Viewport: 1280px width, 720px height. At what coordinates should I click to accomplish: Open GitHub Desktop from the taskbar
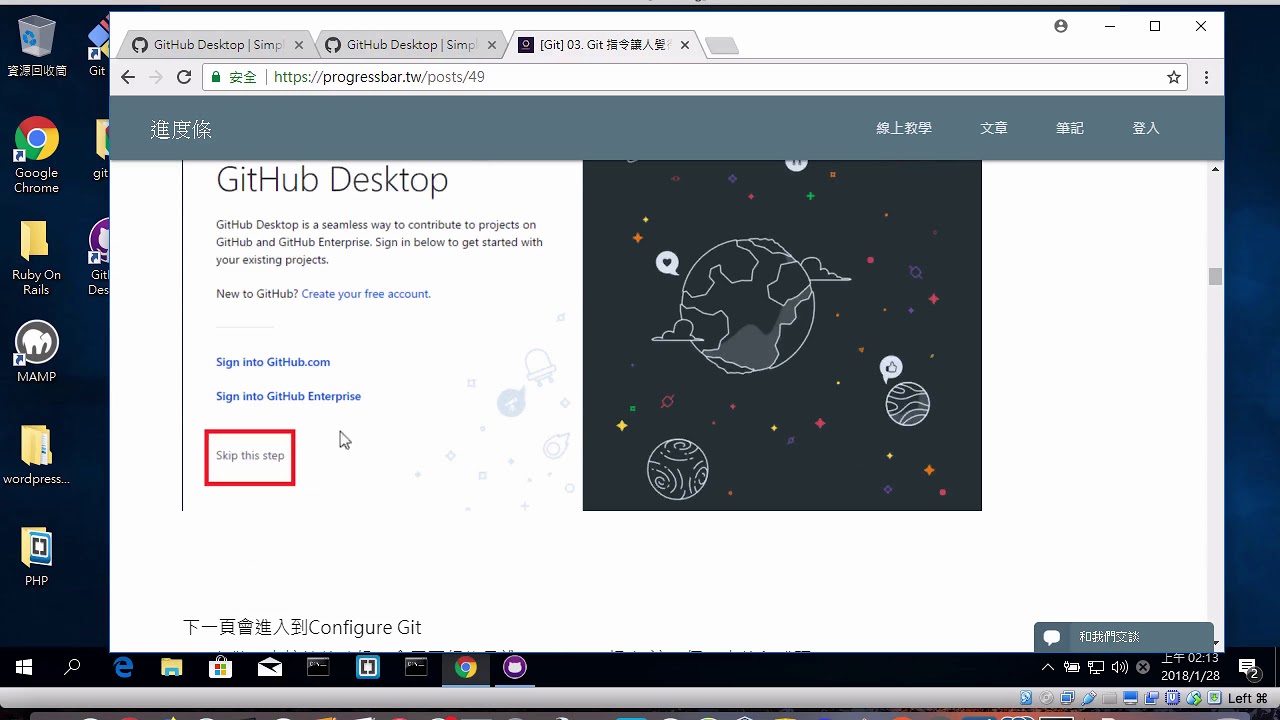click(515, 667)
